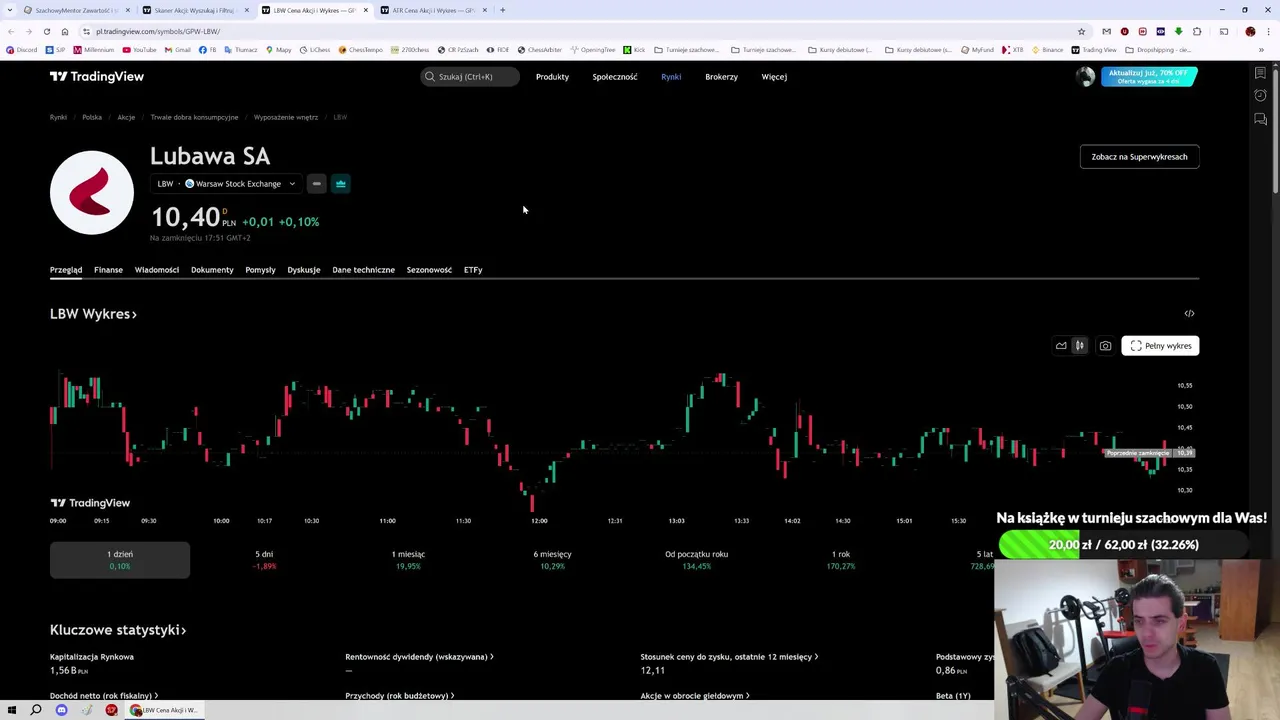This screenshot has width=1280, height=720.
Task: Expand the LBW Wykres heading
Action: [x=93, y=314]
